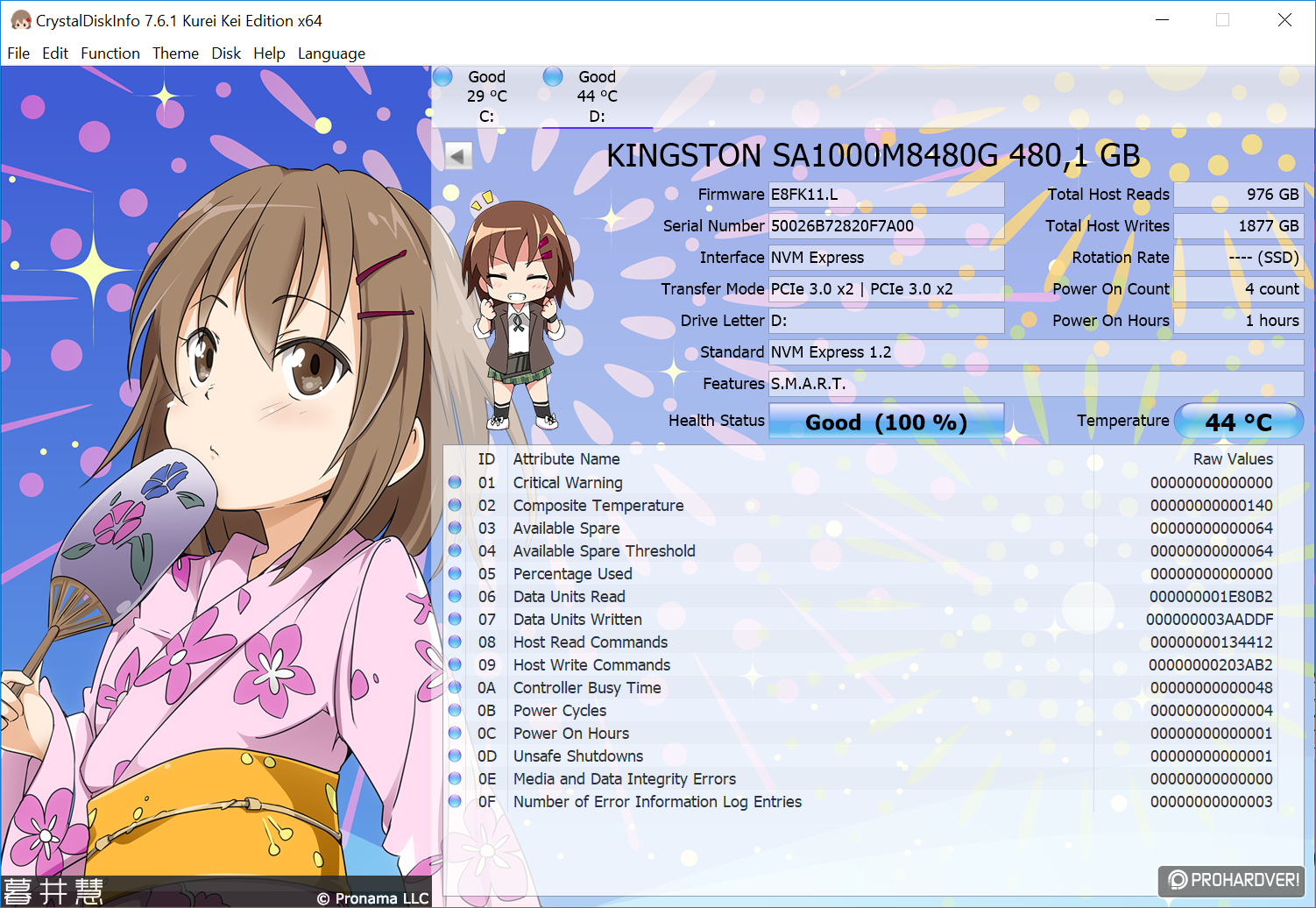
Task: Open the Disk menu
Action: tap(226, 53)
